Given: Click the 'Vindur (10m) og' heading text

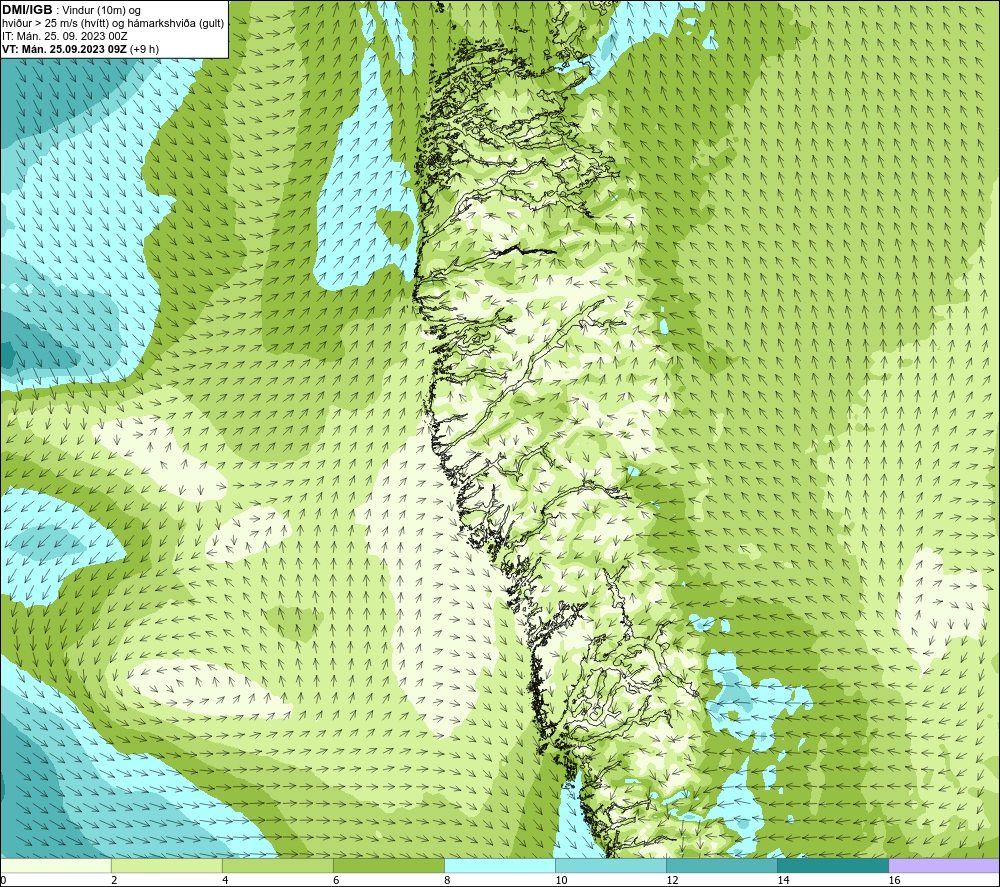Looking at the screenshot, I should point(101,11).
